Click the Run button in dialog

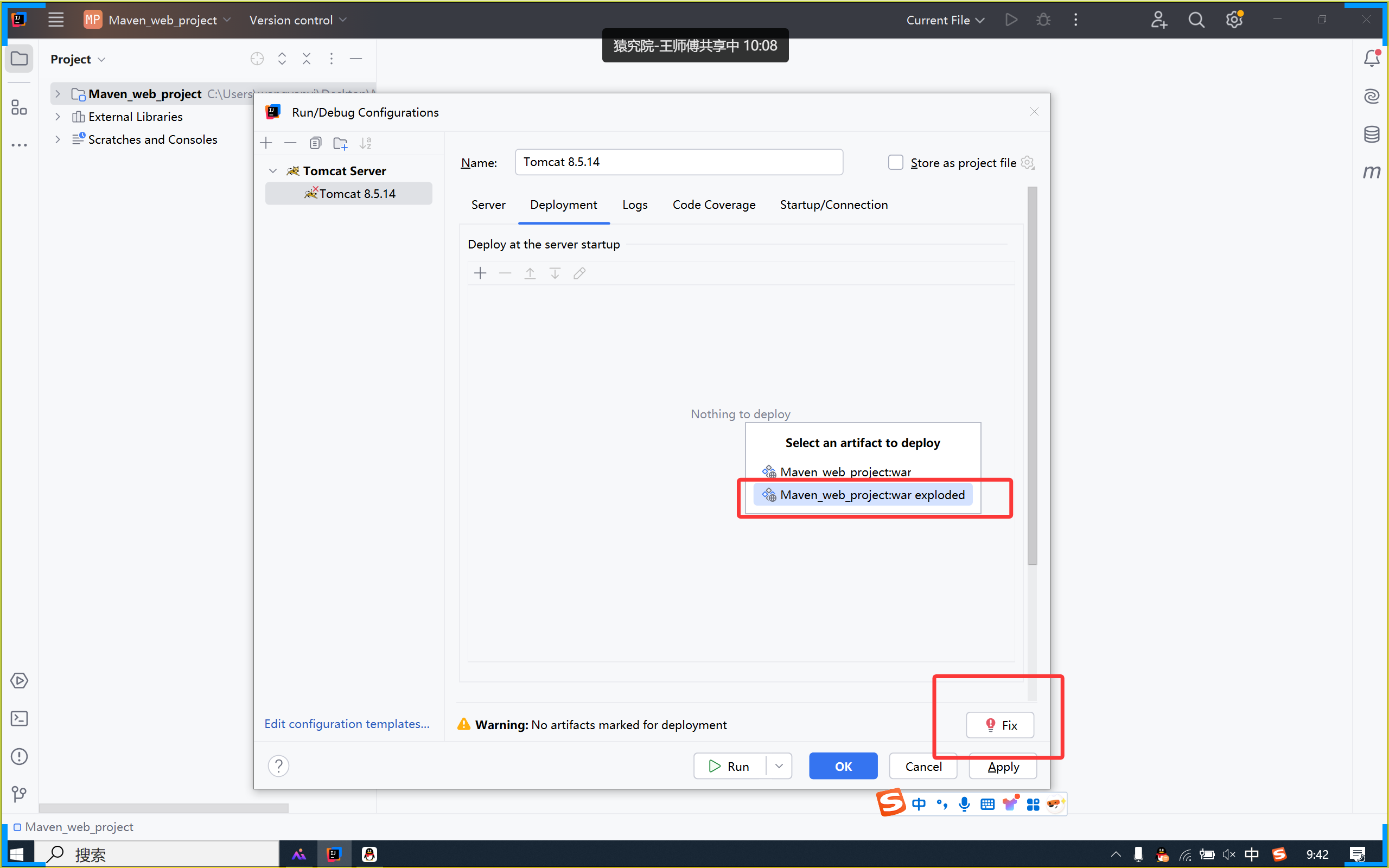[730, 766]
